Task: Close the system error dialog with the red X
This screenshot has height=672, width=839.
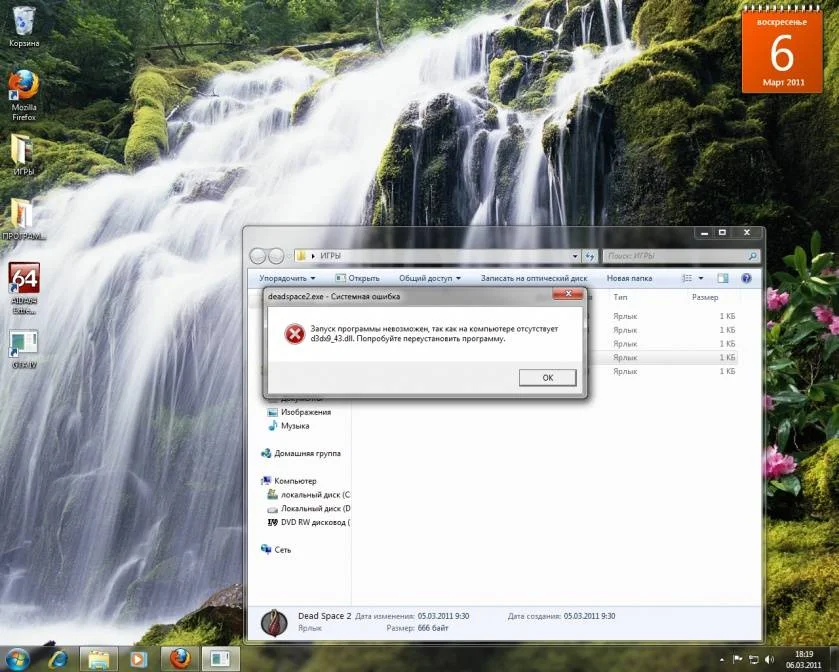Action: [568, 294]
